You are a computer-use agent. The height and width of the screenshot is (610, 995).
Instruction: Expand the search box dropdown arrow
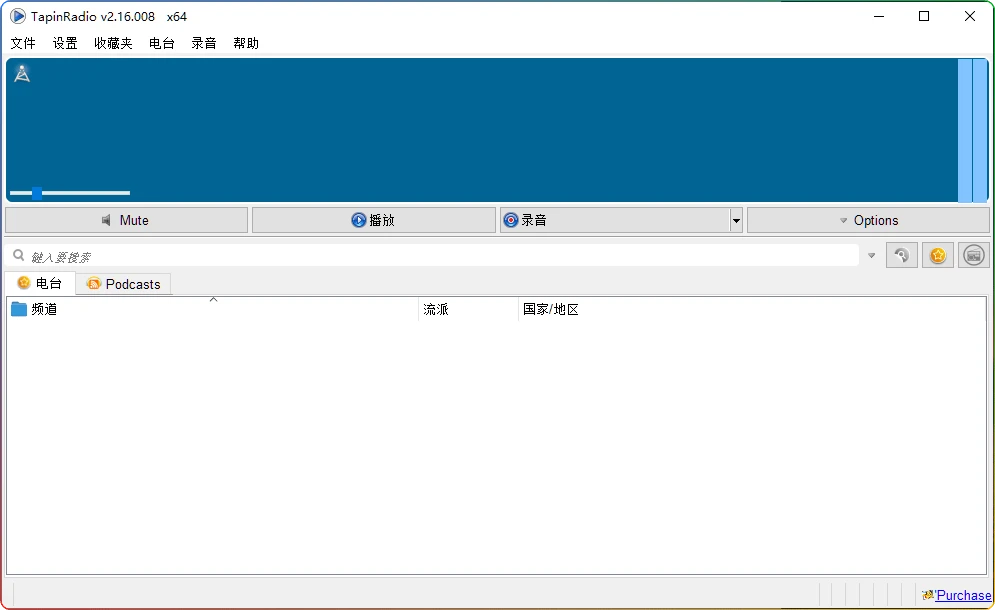(871, 255)
